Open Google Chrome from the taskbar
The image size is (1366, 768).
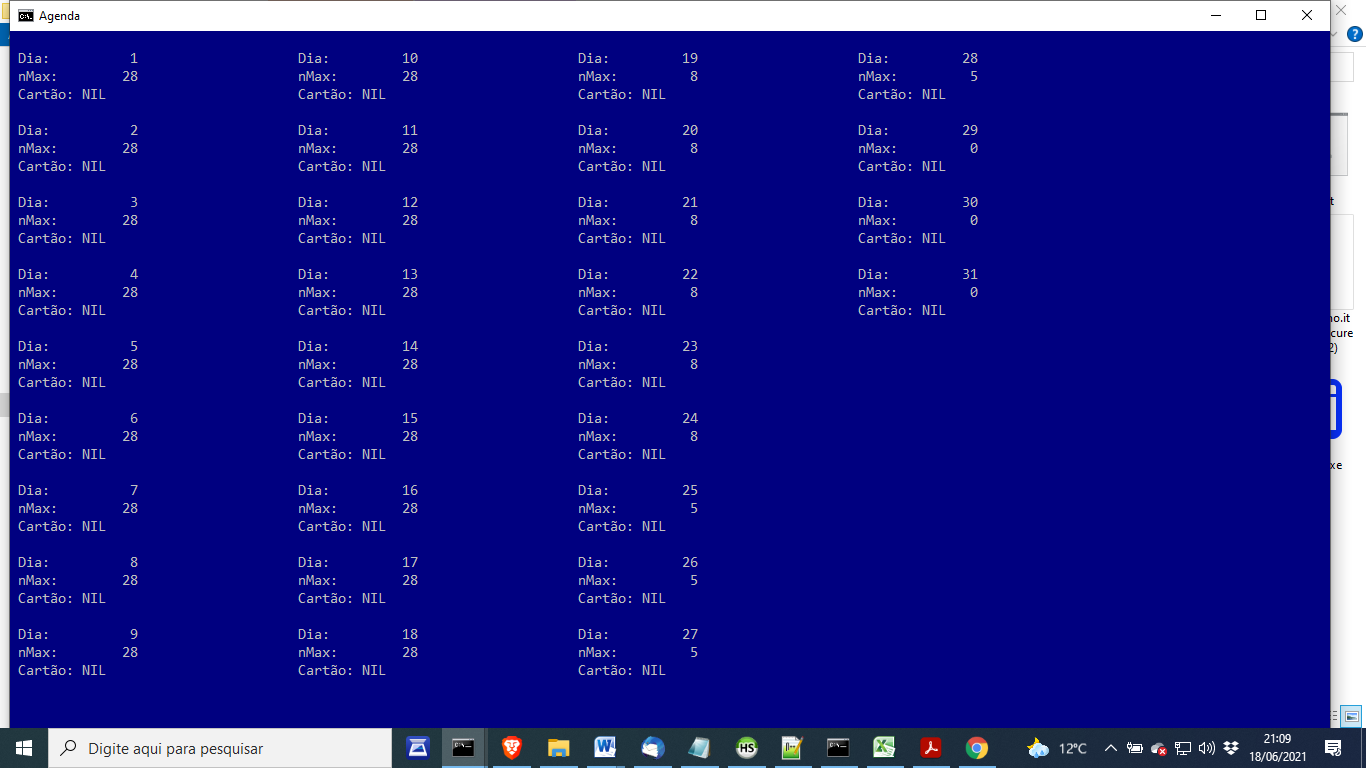[x=977, y=748]
